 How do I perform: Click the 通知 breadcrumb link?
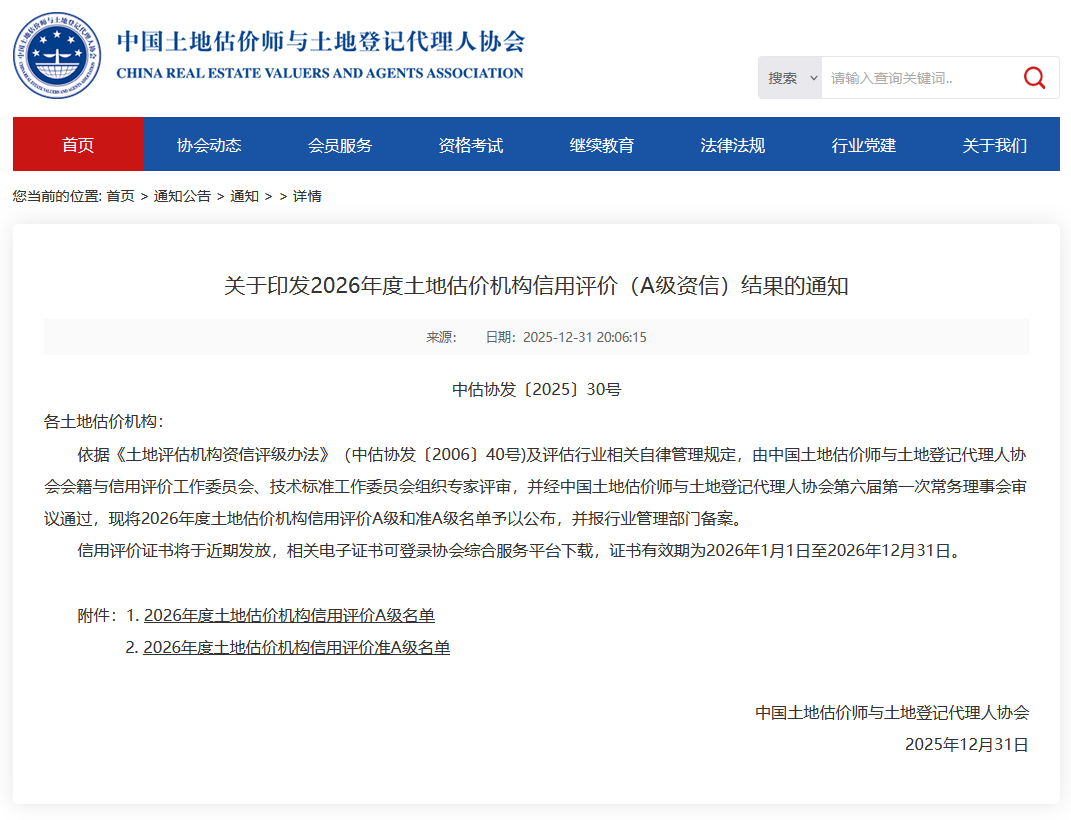pos(244,196)
